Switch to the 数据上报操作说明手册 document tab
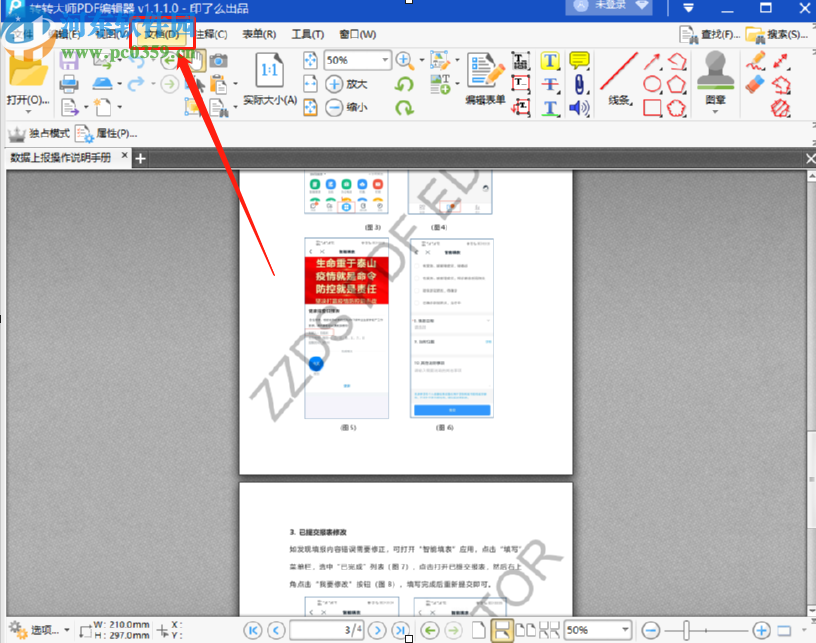 coord(61,157)
